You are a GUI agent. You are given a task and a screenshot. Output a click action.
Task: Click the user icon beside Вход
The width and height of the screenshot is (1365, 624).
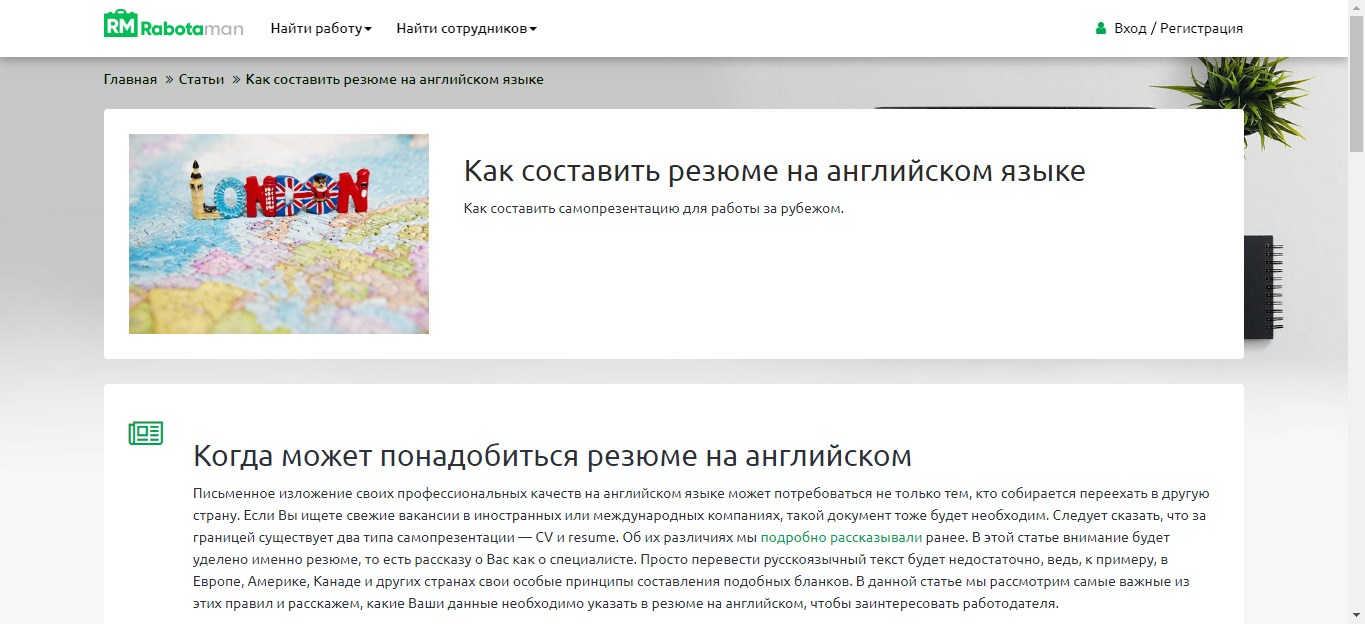click(1101, 28)
